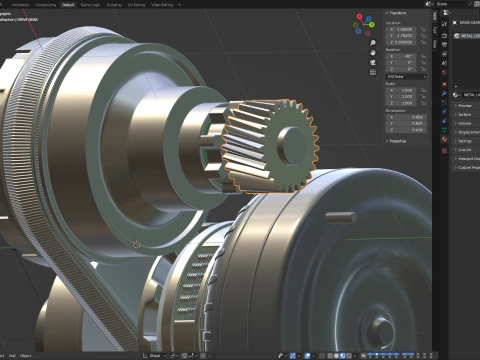This screenshot has height=360, width=480.
Task: Open the Physics properties tab icon
Action: pos(444,112)
